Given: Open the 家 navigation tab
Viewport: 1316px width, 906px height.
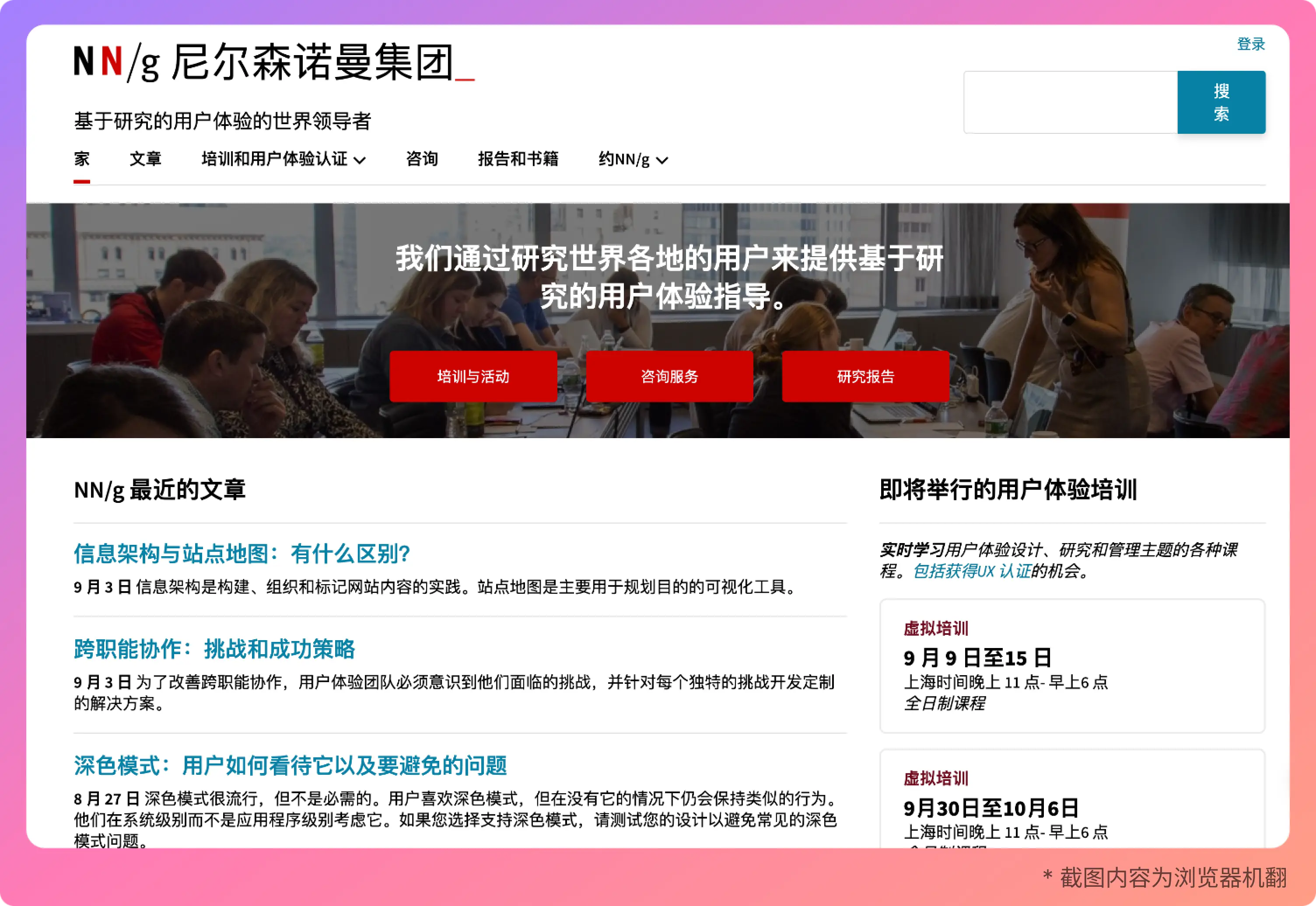Looking at the screenshot, I should [x=82, y=159].
